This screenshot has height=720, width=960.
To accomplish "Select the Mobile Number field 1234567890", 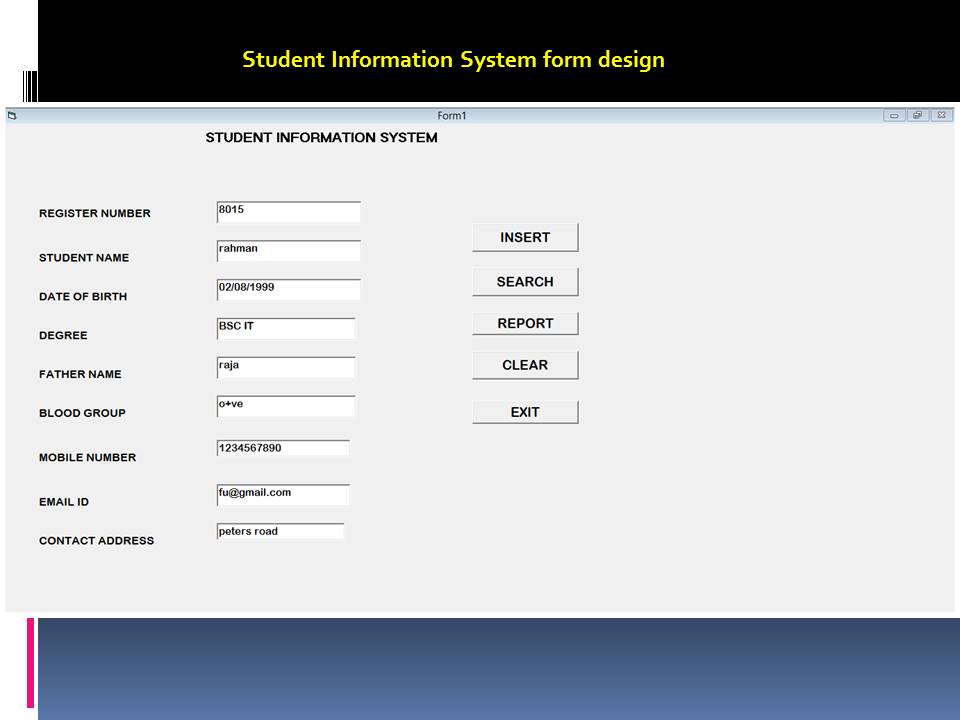I will 283,448.
